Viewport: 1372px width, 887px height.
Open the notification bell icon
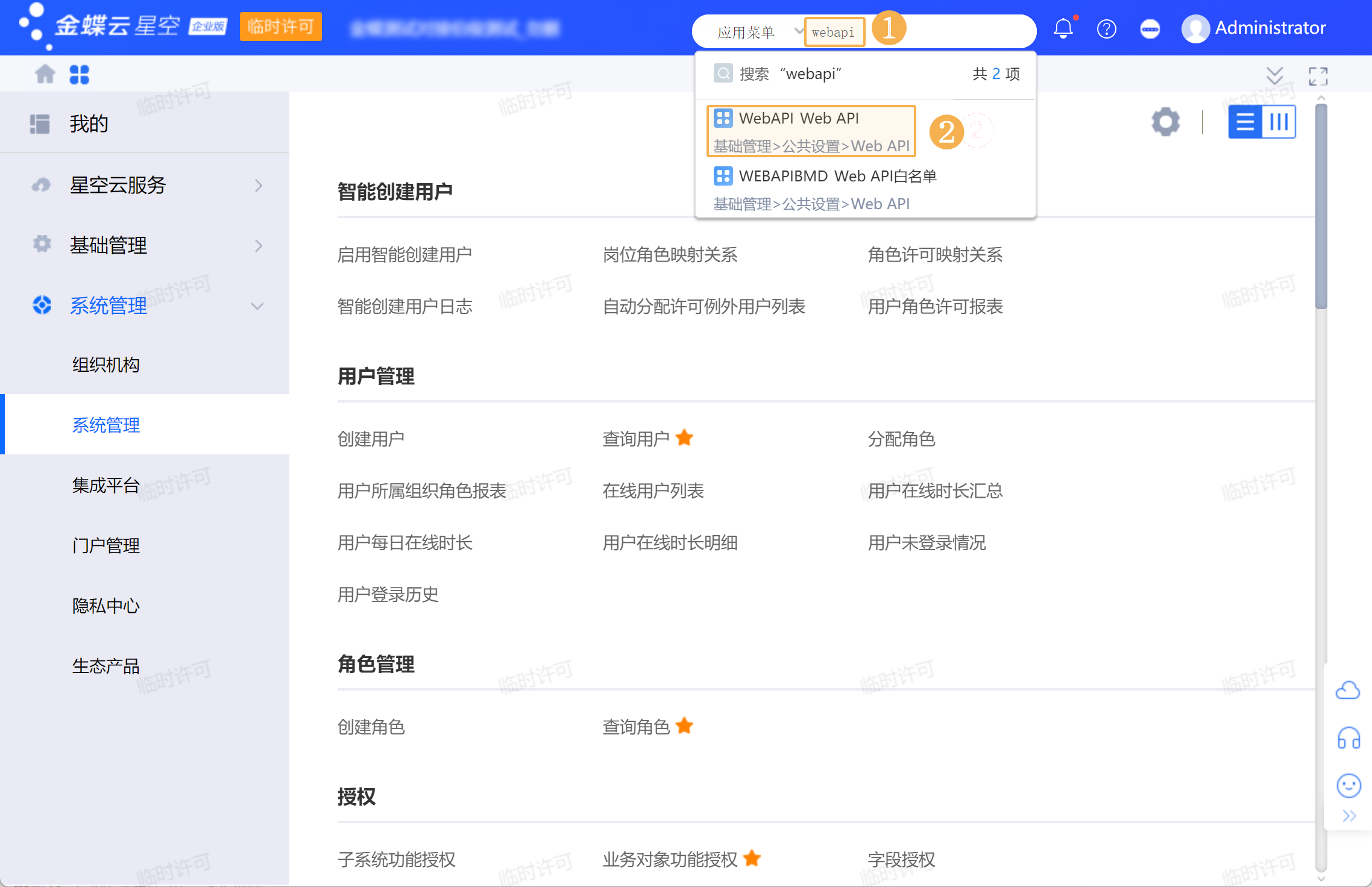pyautogui.click(x=1063, y=28)
